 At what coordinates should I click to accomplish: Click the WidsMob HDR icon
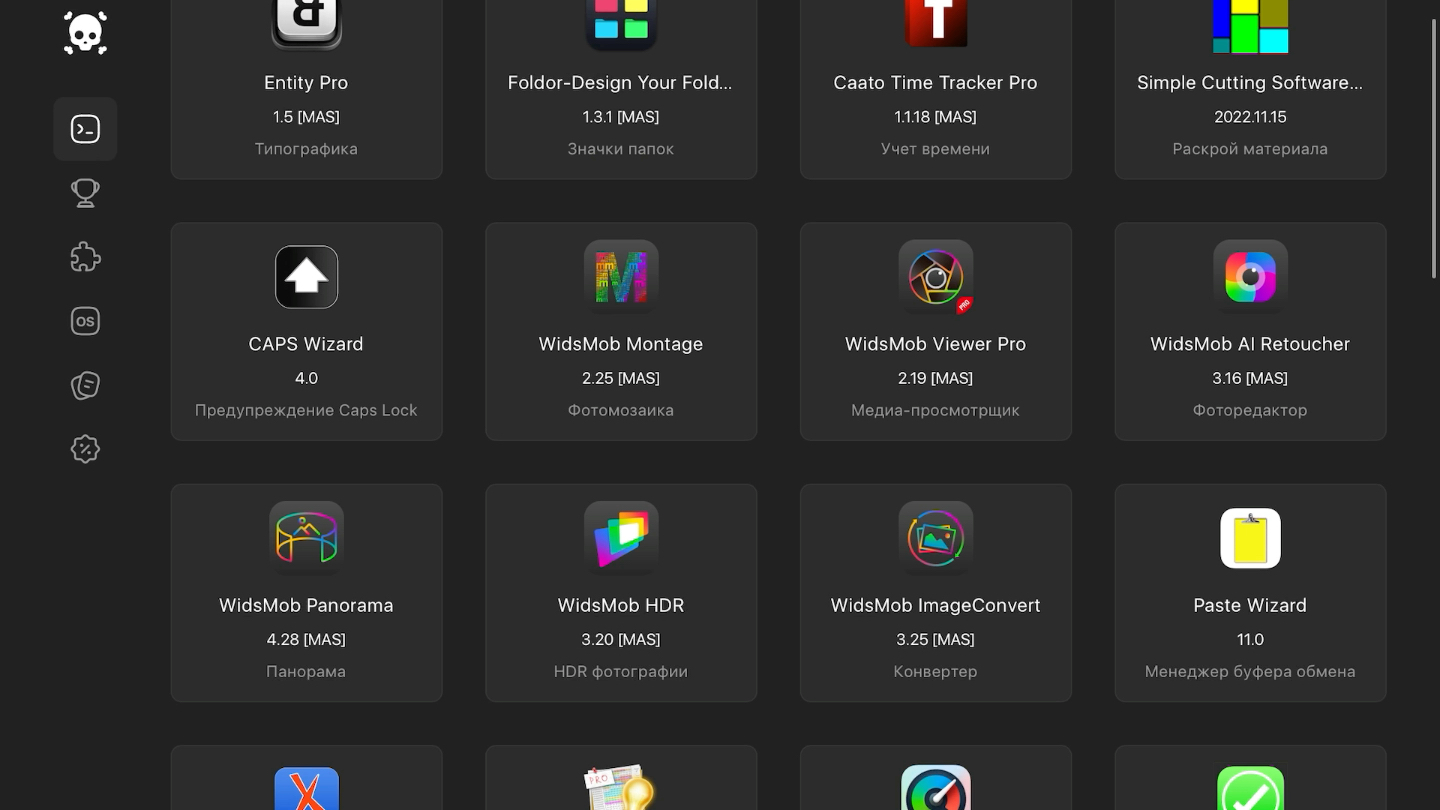[x=621, y=538]
